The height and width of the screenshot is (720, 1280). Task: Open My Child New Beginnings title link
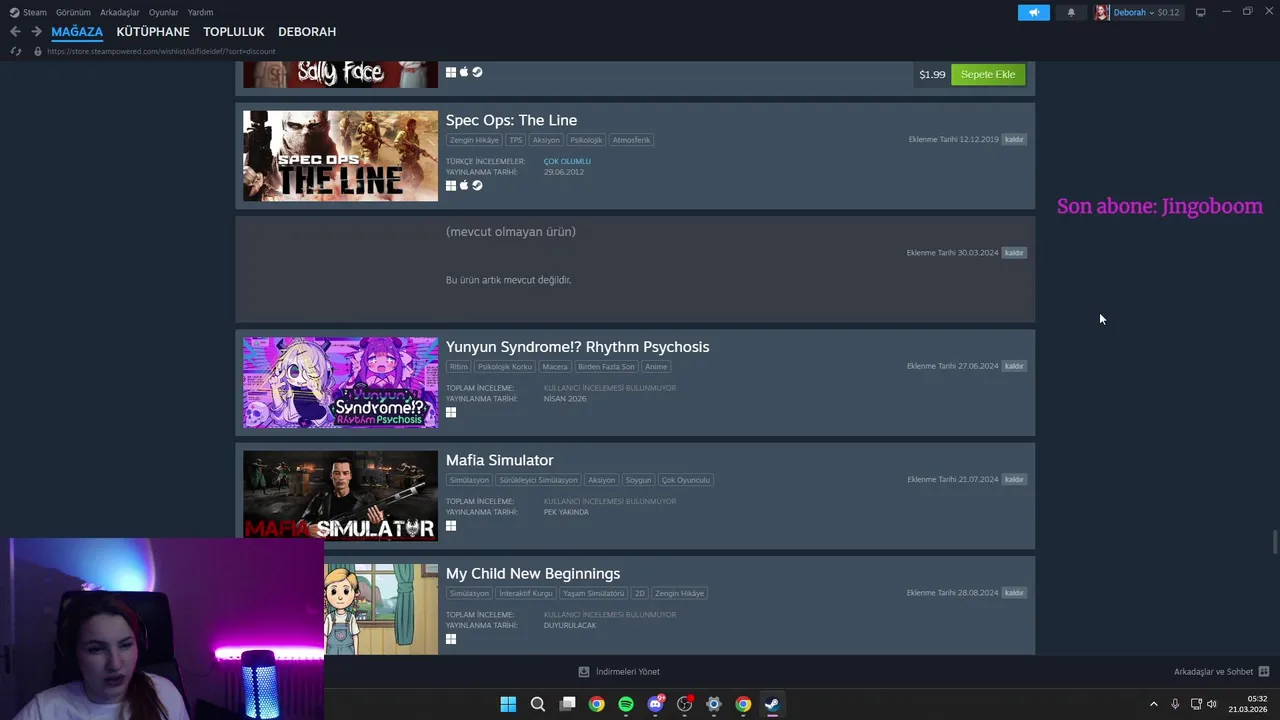click(533, 573)
